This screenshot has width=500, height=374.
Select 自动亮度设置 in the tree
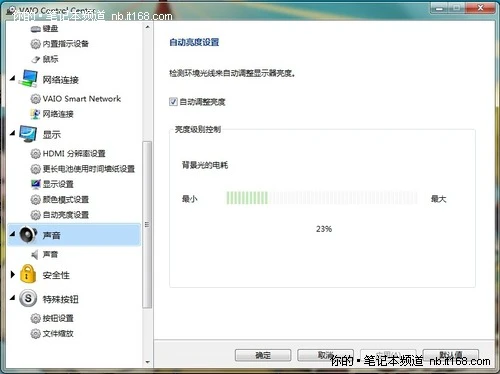click(x=66, y=215)
